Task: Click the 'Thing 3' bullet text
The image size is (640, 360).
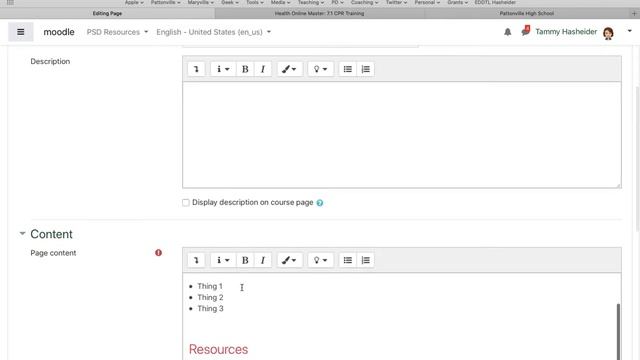Action: tap(210, 309)
